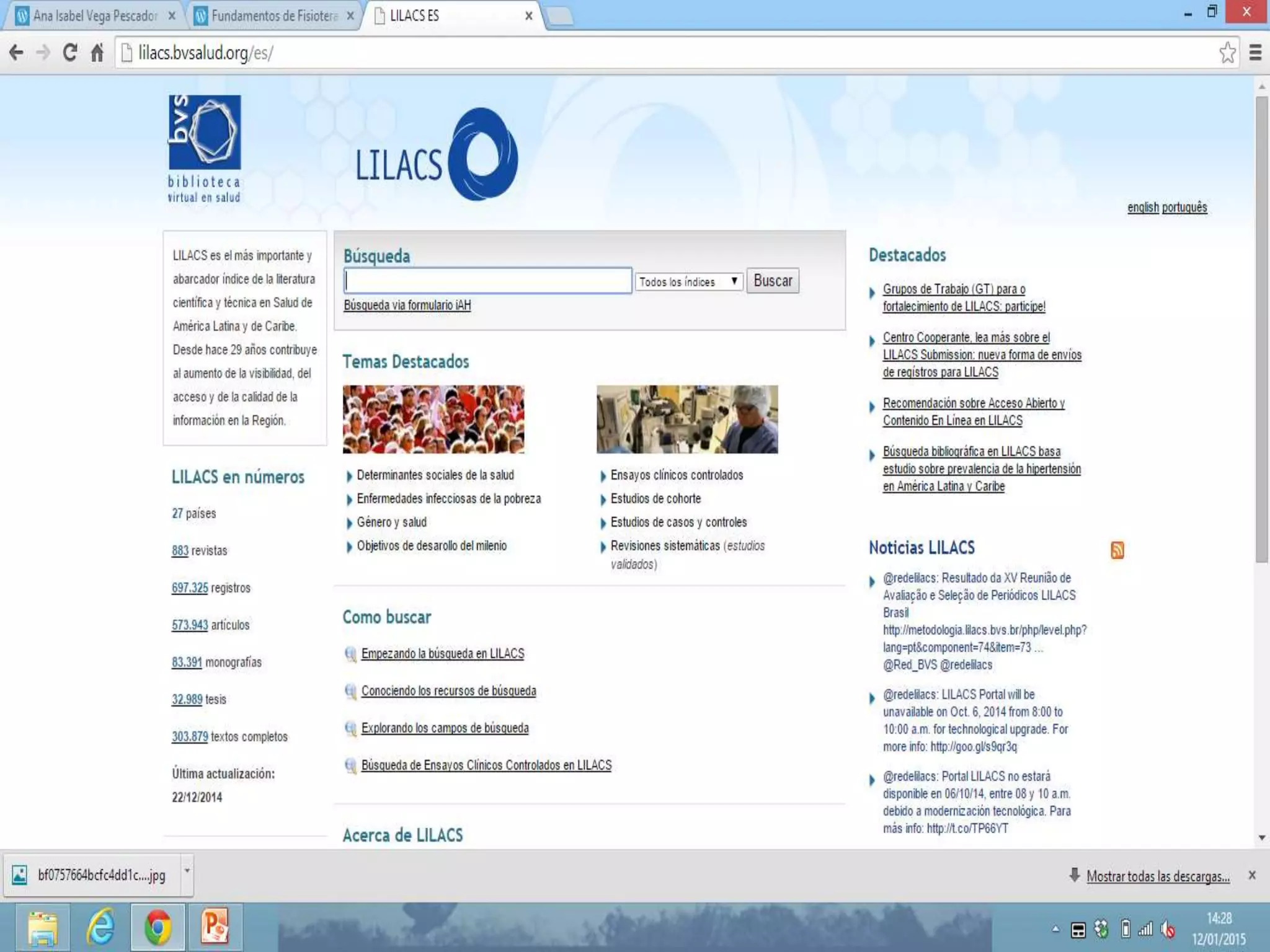1270x952 pixels.
Task: Open the Todos los índices dropdown
Action: coord(688,281)
